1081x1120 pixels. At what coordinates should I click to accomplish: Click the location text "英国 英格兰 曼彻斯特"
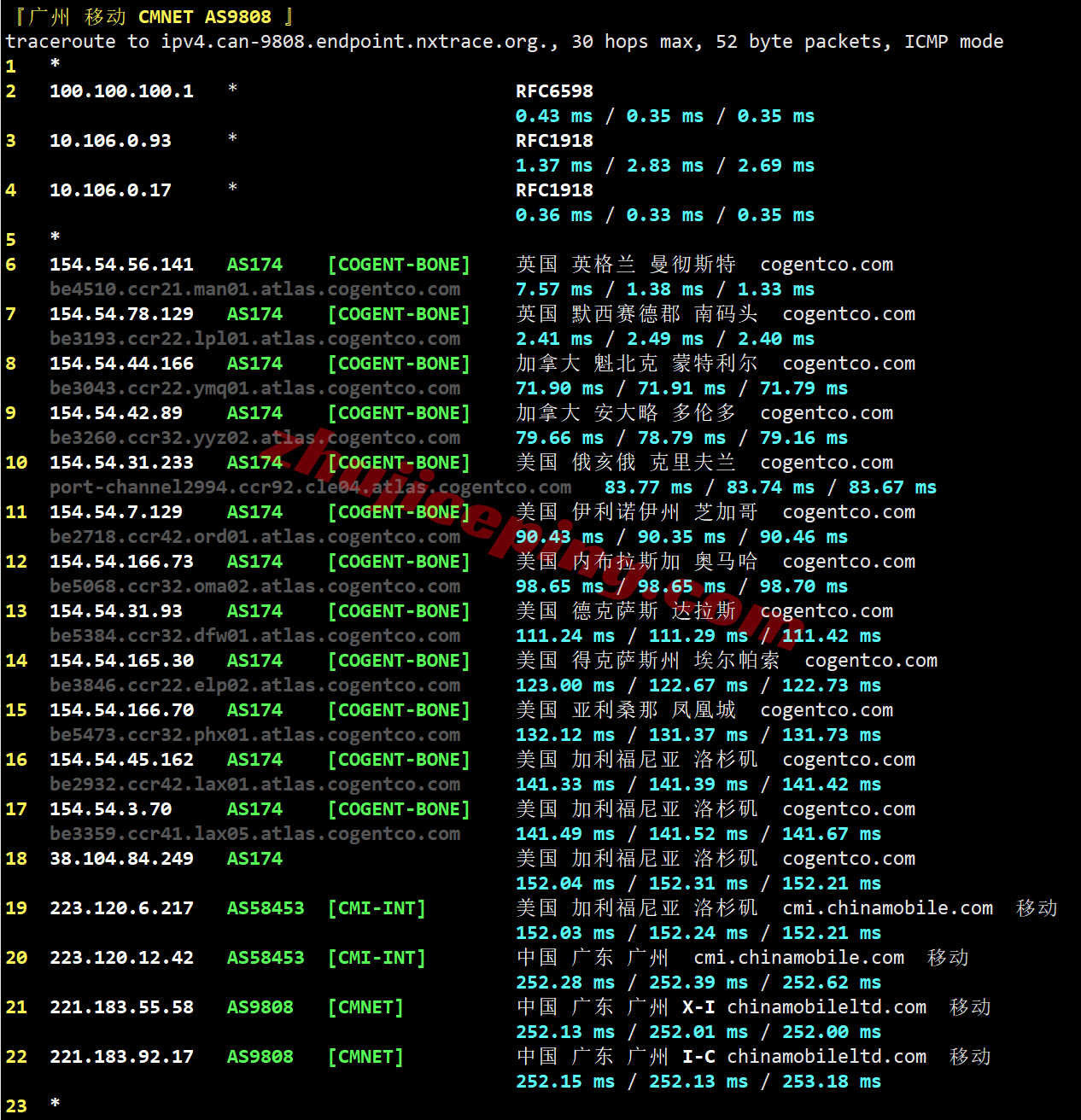click(626, 265)
